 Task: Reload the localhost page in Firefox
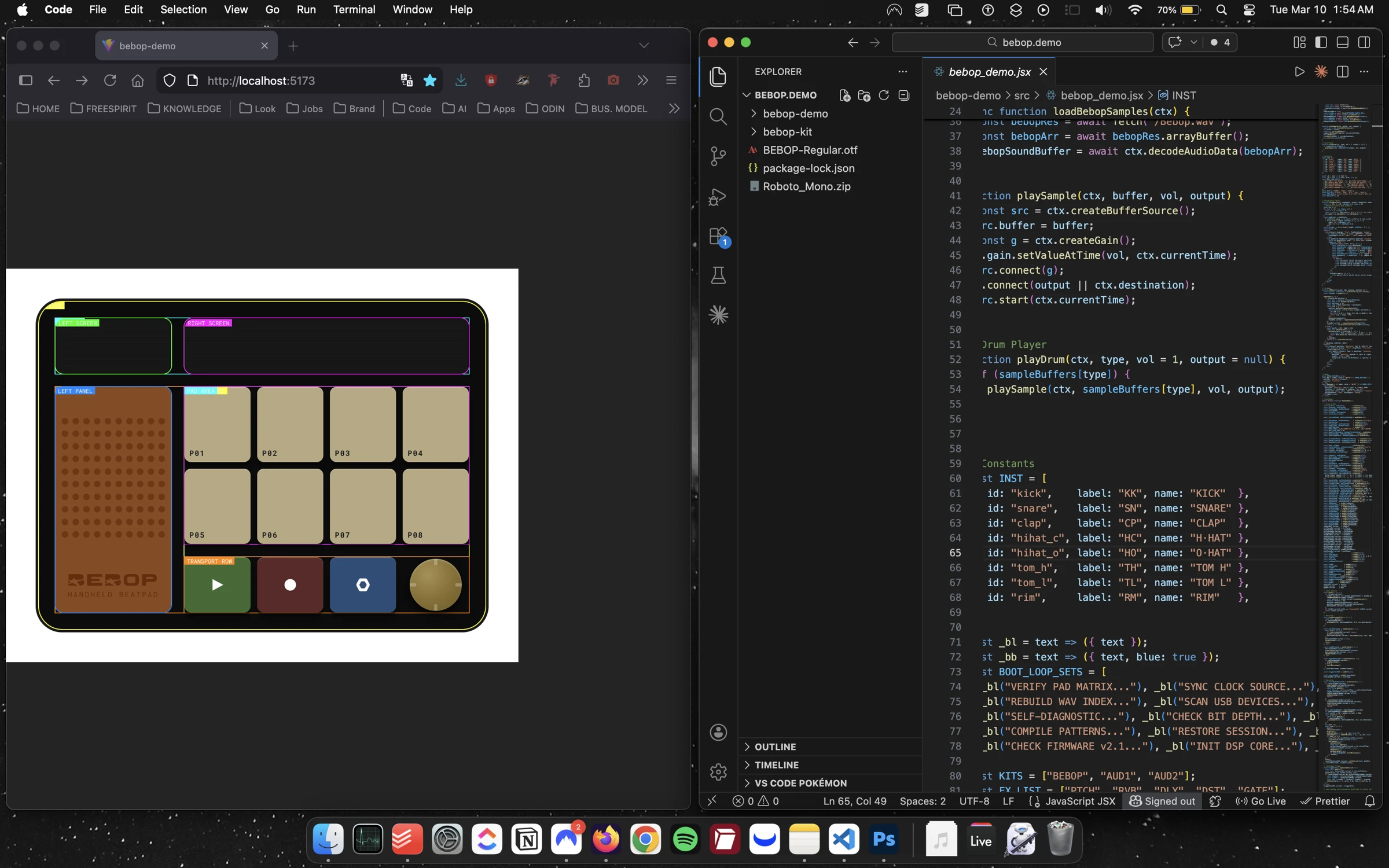coord(110,80)
